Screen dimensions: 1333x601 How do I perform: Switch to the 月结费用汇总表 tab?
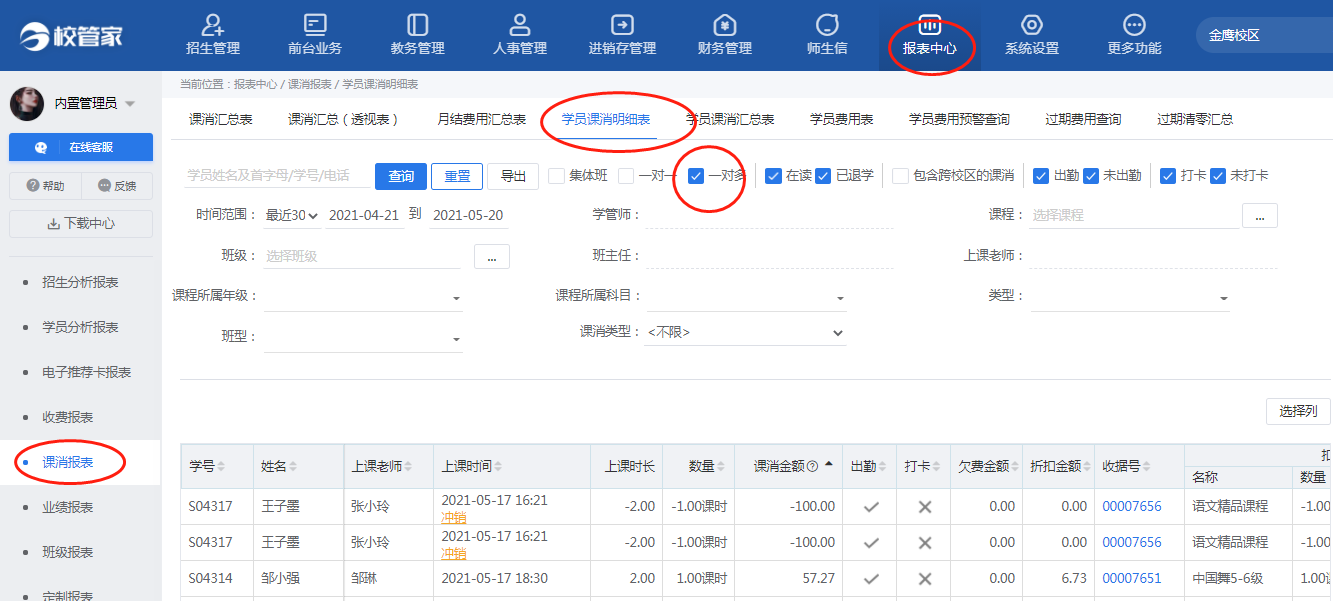coord(482,119)
